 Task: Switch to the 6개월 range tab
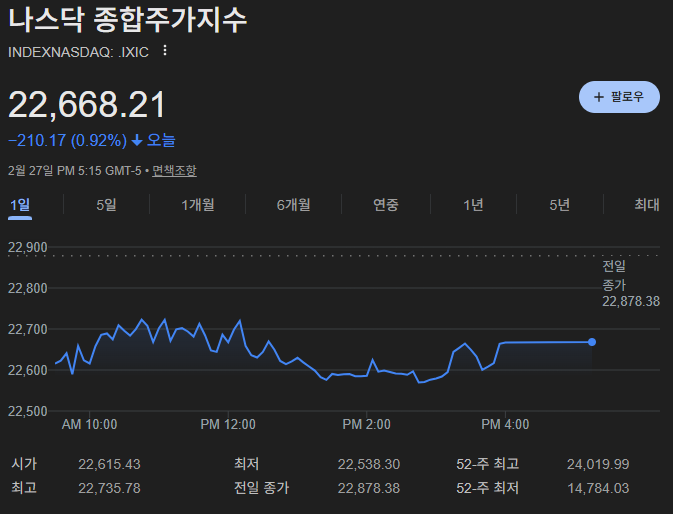coord(293,205)
